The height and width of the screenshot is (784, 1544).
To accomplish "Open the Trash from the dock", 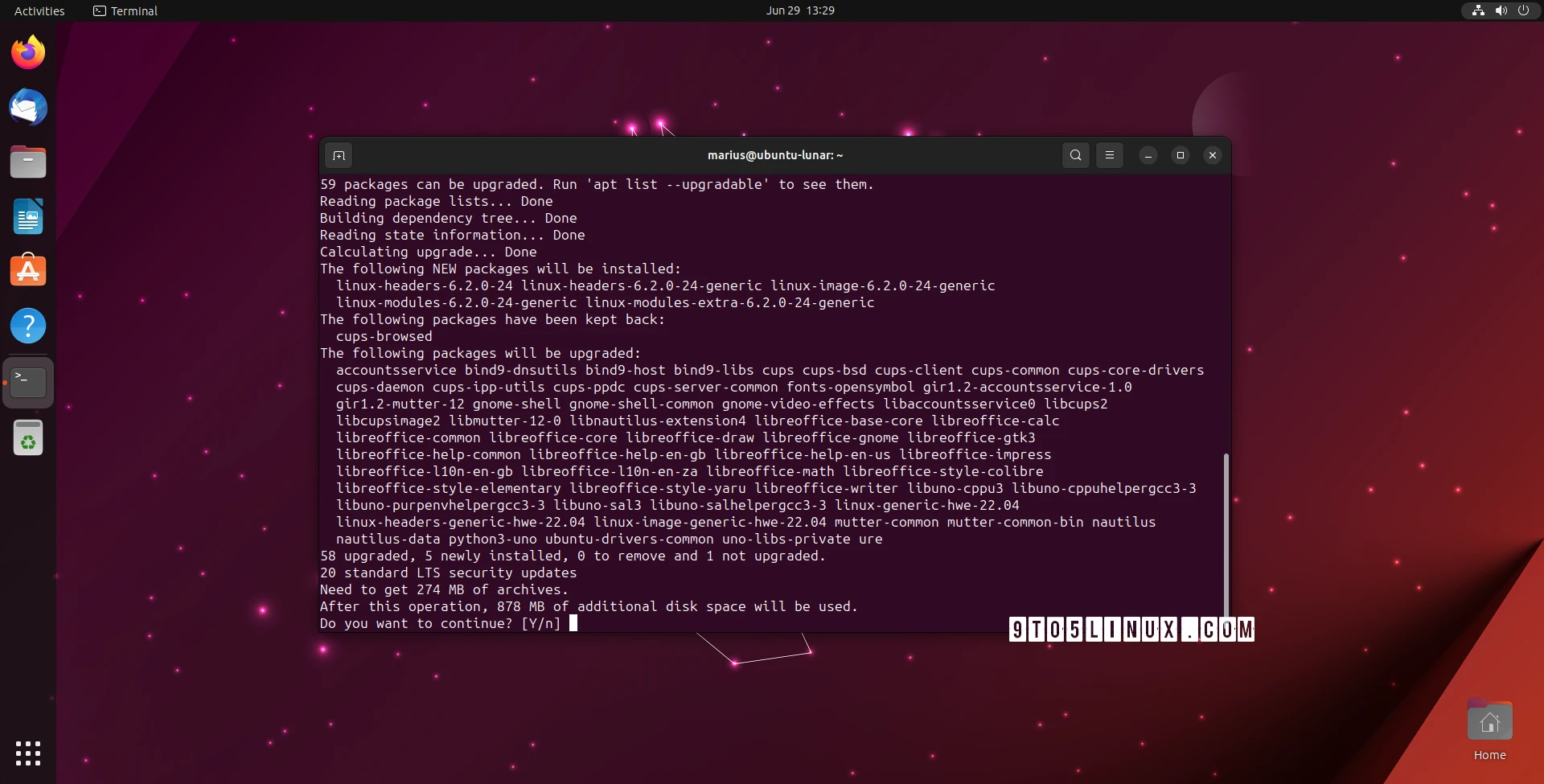I will (28, 438).
